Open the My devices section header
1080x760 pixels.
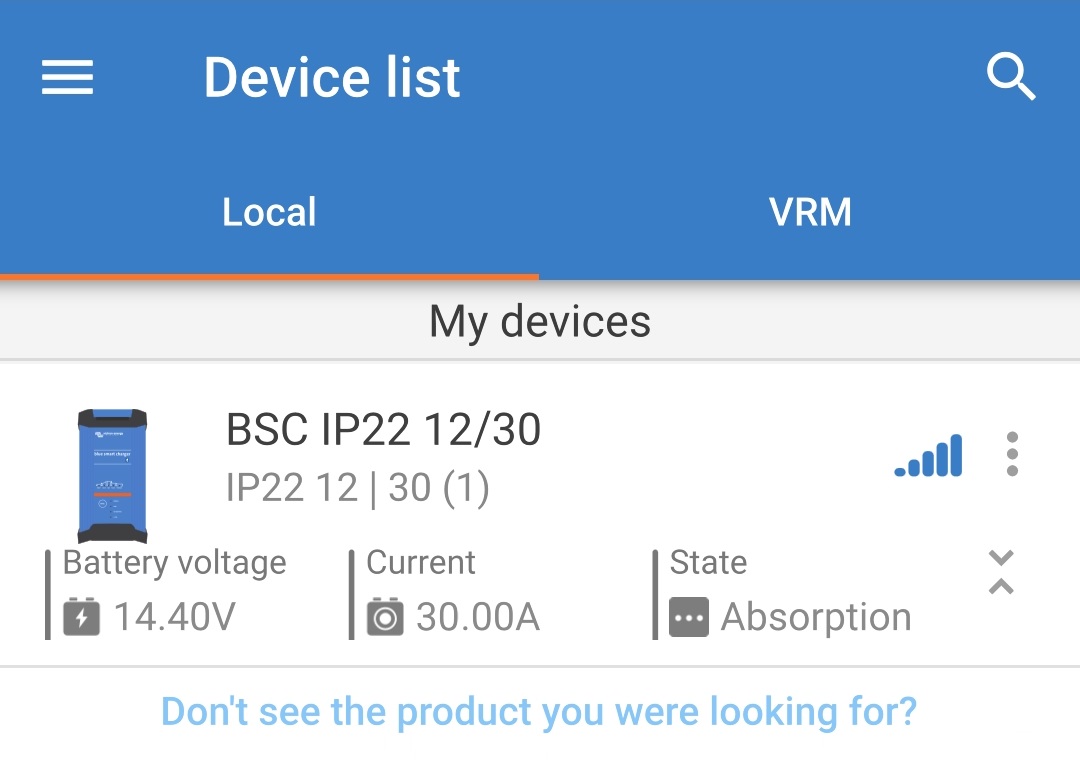(x=540, y=321)
